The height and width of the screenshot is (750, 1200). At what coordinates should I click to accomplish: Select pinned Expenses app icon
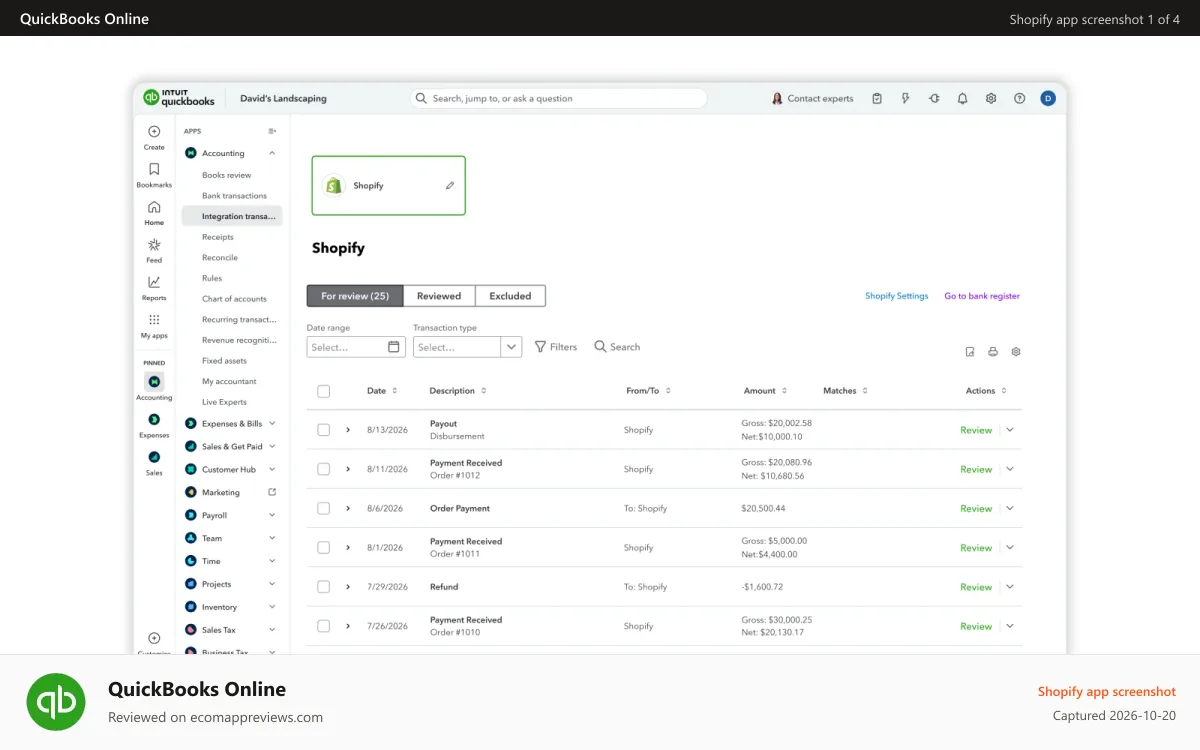154,419
